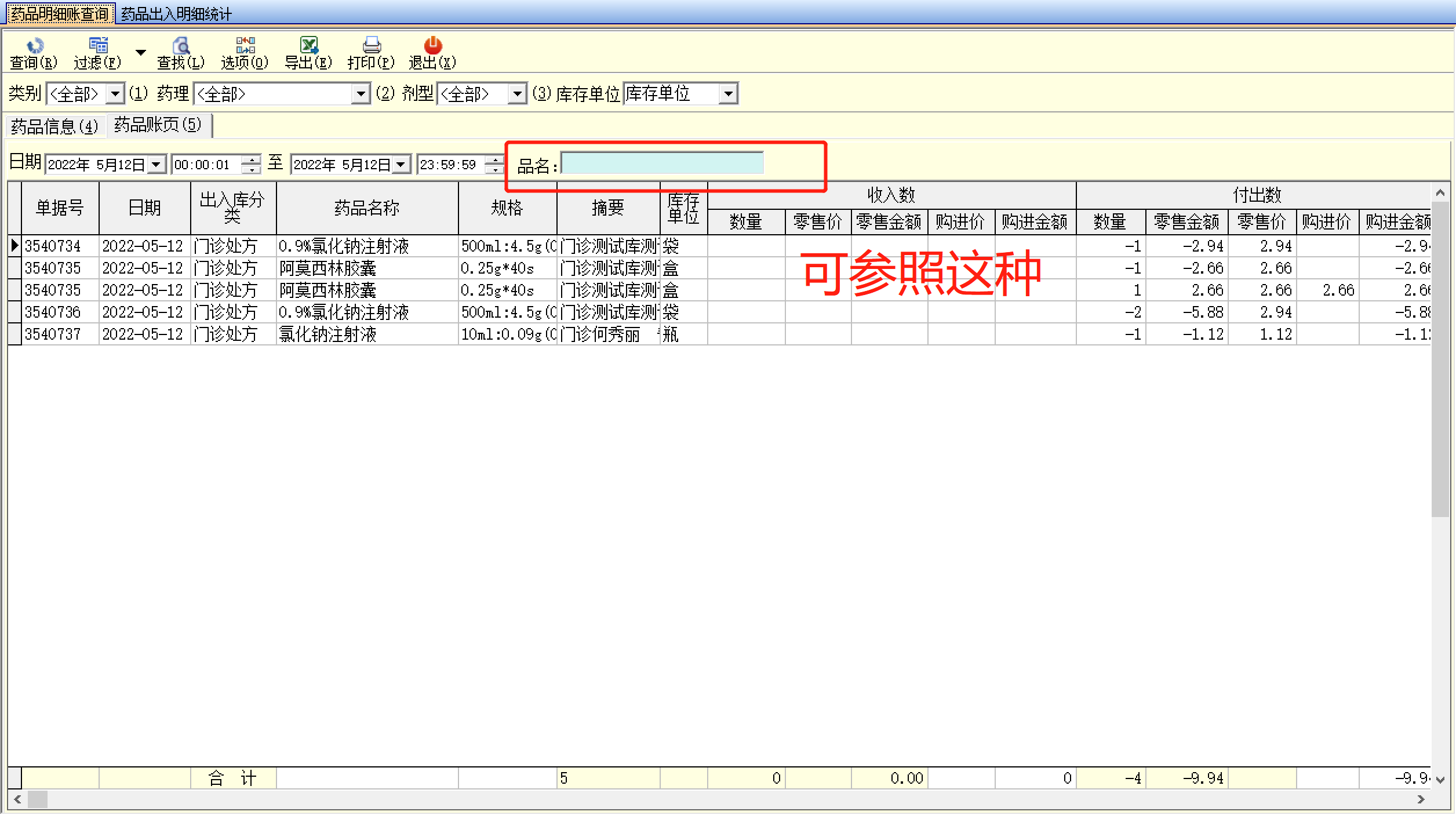Viewport: 1456px width, 815px height.
Task: Expand the 药理 dropdown list
Action: coord(361,93)
